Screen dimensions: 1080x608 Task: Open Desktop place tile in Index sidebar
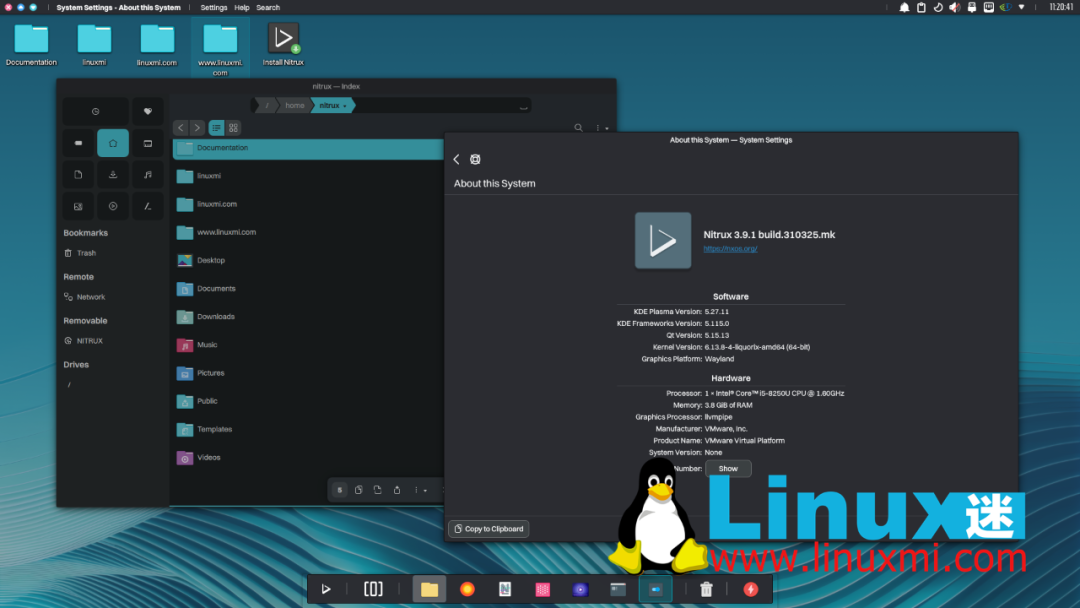click(x=147, y=143)
